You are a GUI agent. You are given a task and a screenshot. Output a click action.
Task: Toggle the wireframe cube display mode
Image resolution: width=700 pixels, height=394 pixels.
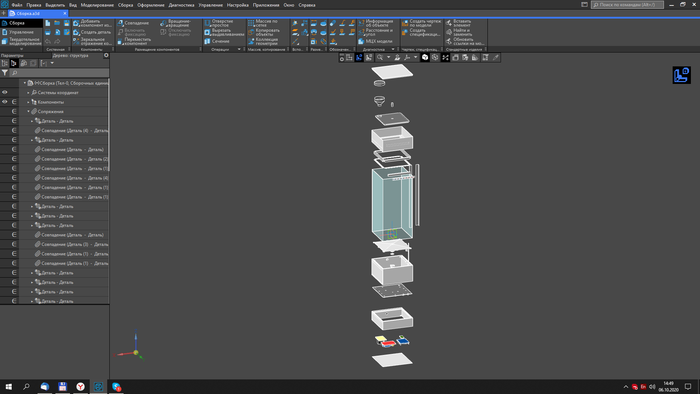(x=435, y=58)
